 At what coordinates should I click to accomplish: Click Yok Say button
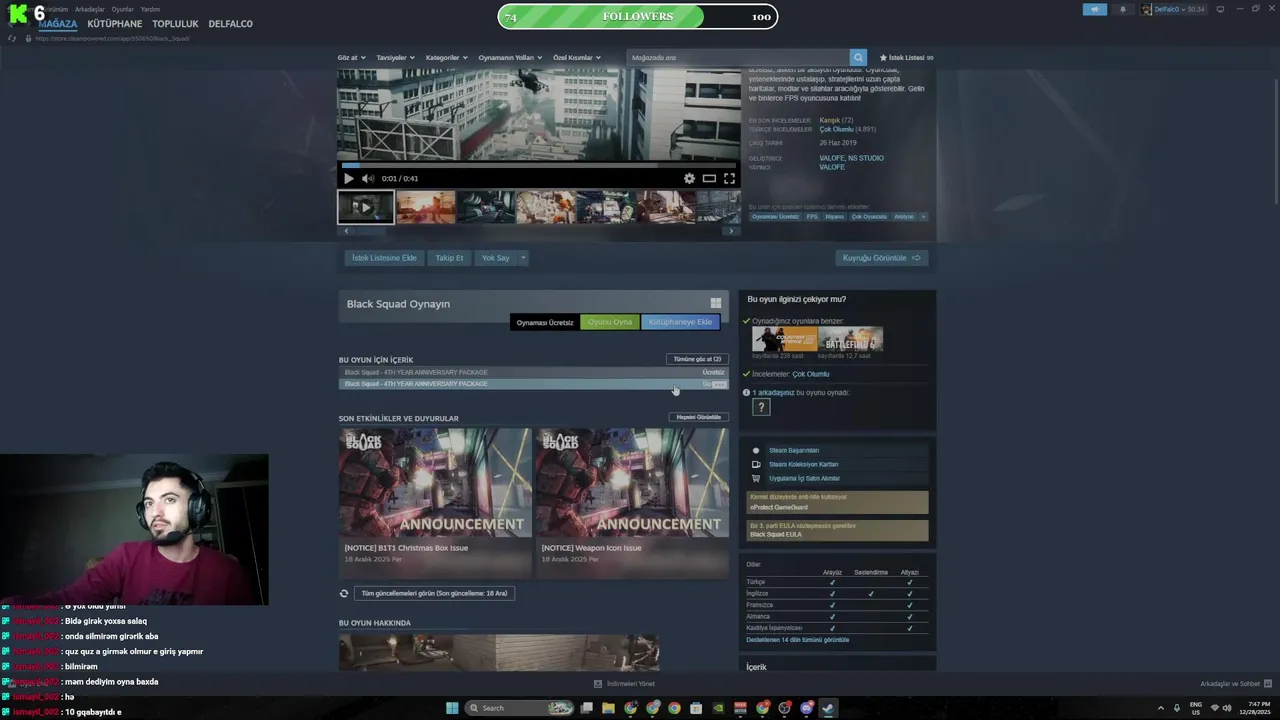(495, 258)
